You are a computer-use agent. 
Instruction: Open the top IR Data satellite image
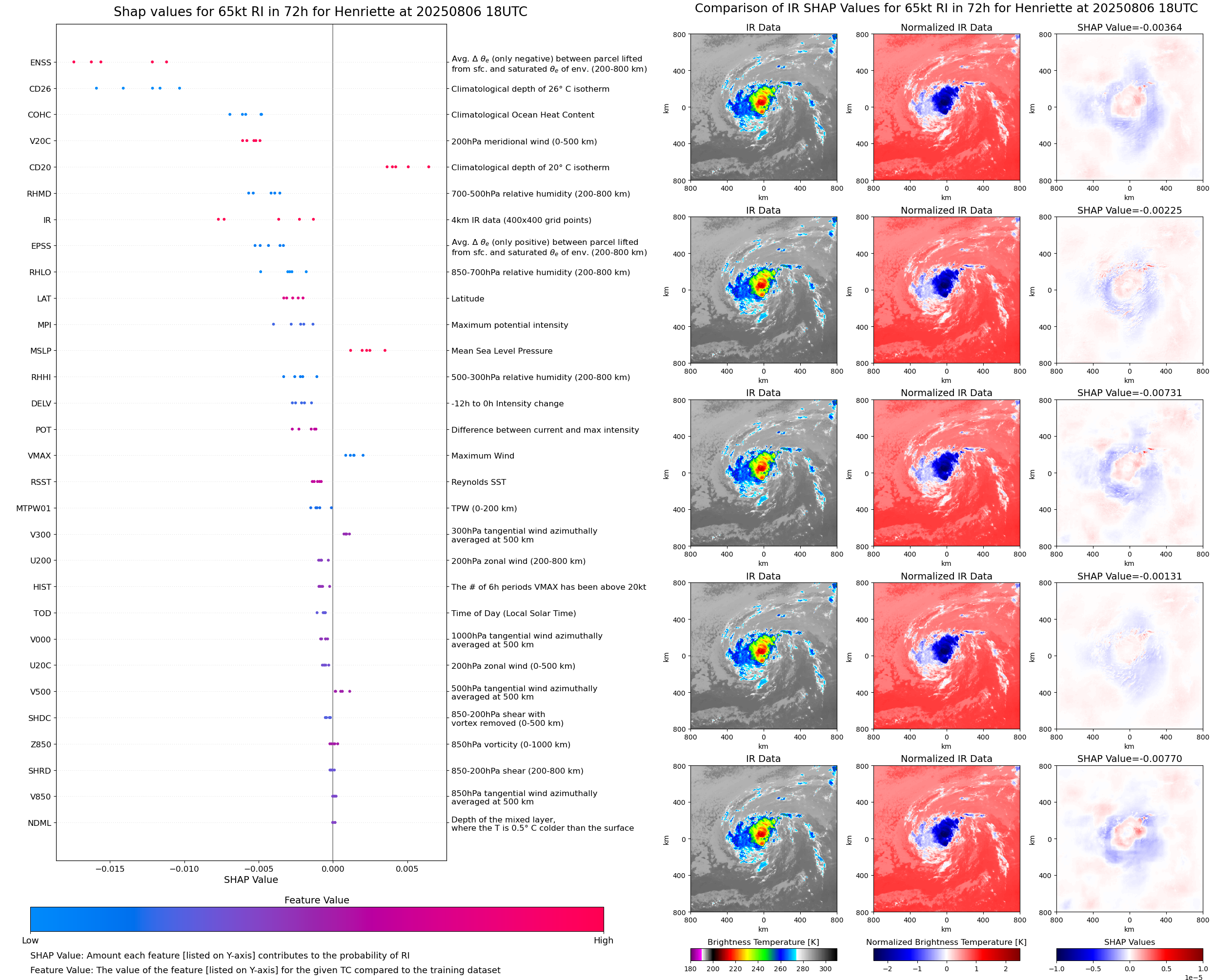tap(763, 107)
